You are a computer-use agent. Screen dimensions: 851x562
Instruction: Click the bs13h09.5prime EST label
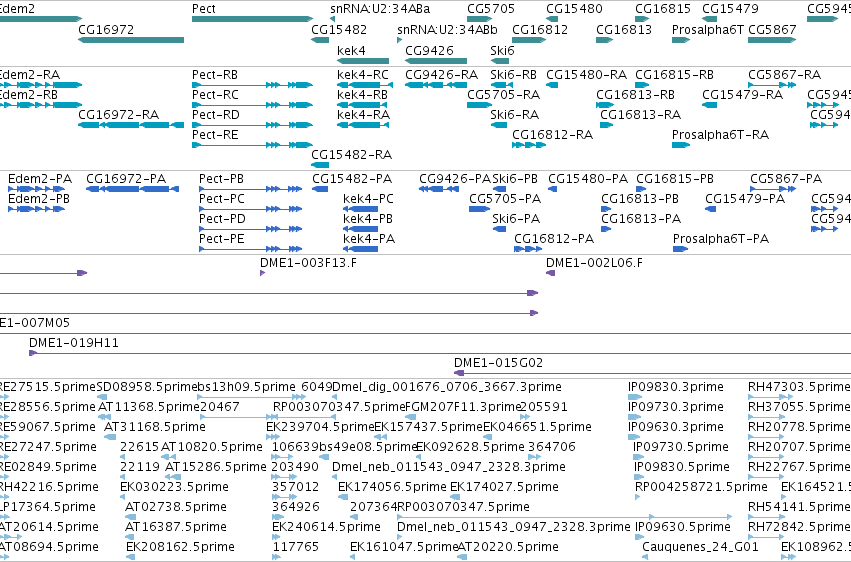click(x=246, y=386)
